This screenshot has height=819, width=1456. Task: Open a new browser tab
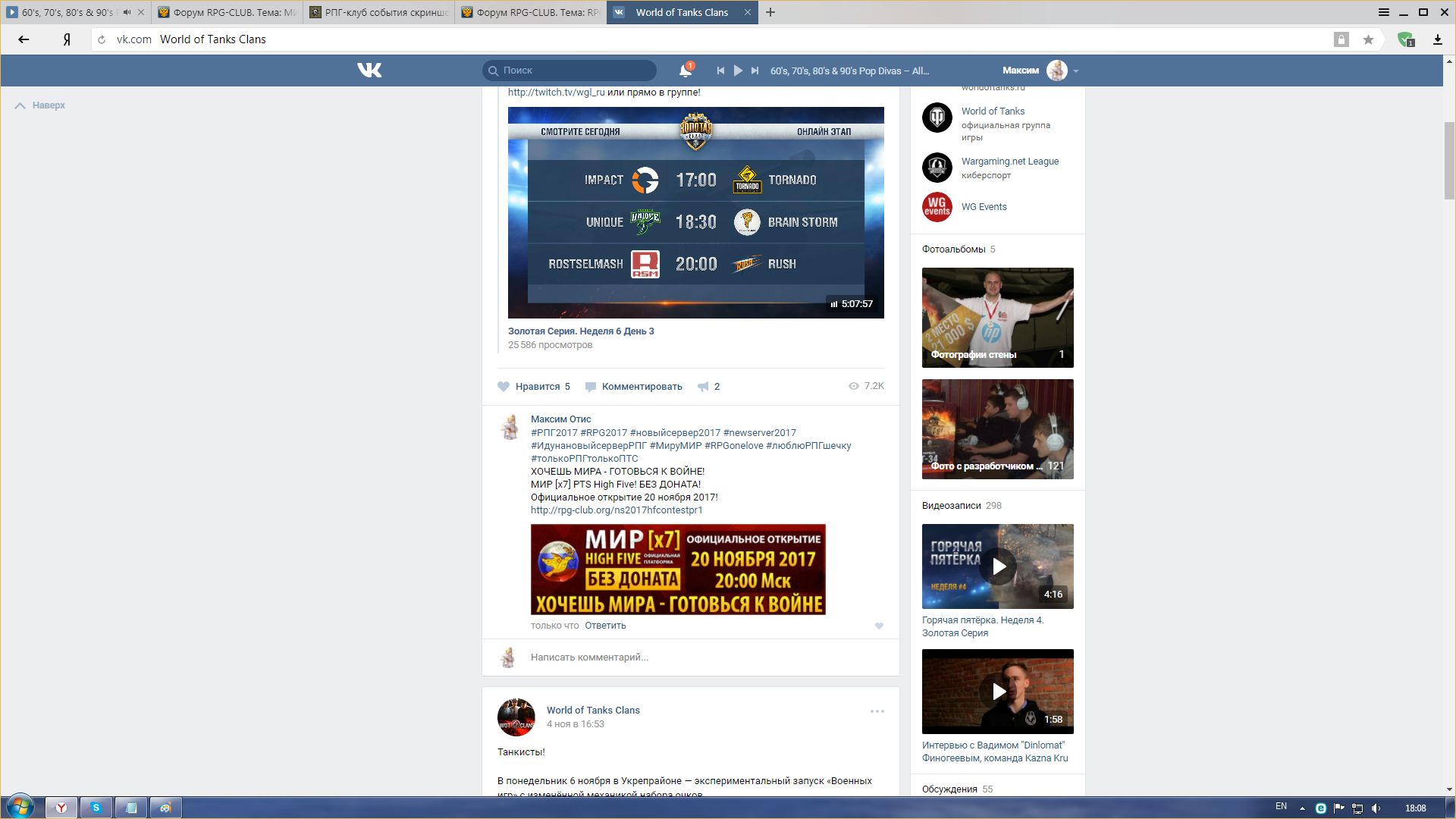(x=770, y=12)
